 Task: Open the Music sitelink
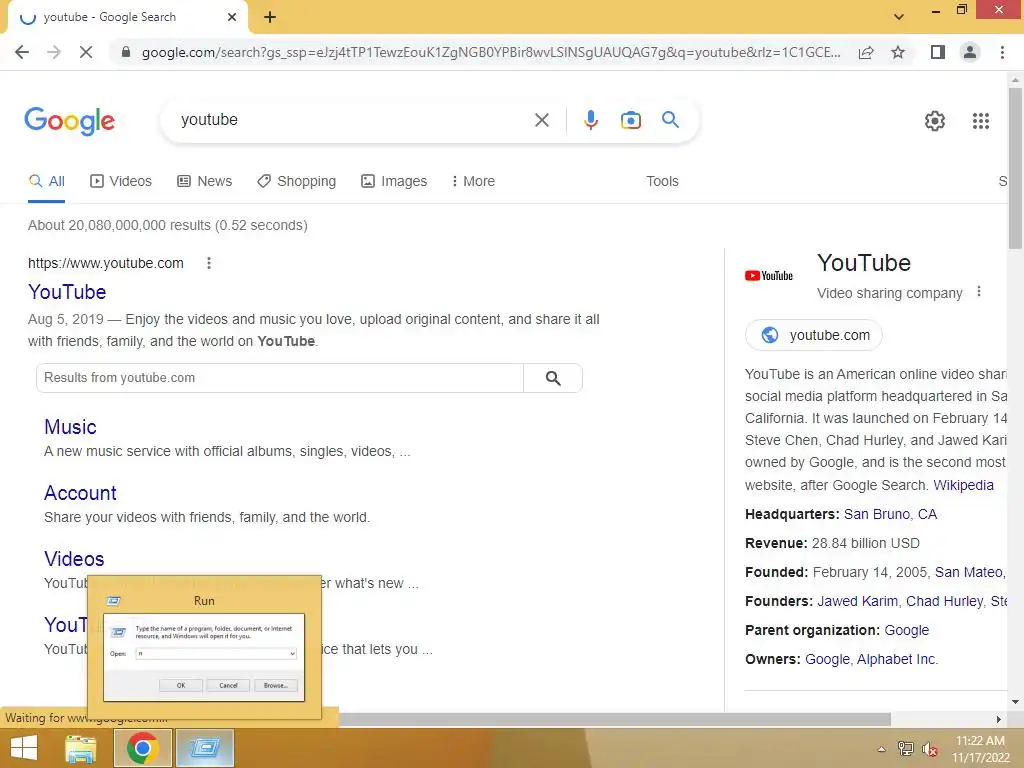70,427
